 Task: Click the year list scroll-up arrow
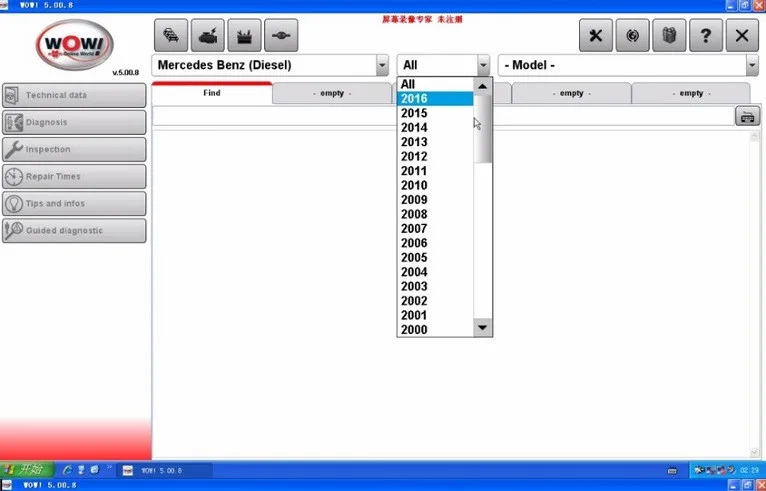(x=483, y=86)
